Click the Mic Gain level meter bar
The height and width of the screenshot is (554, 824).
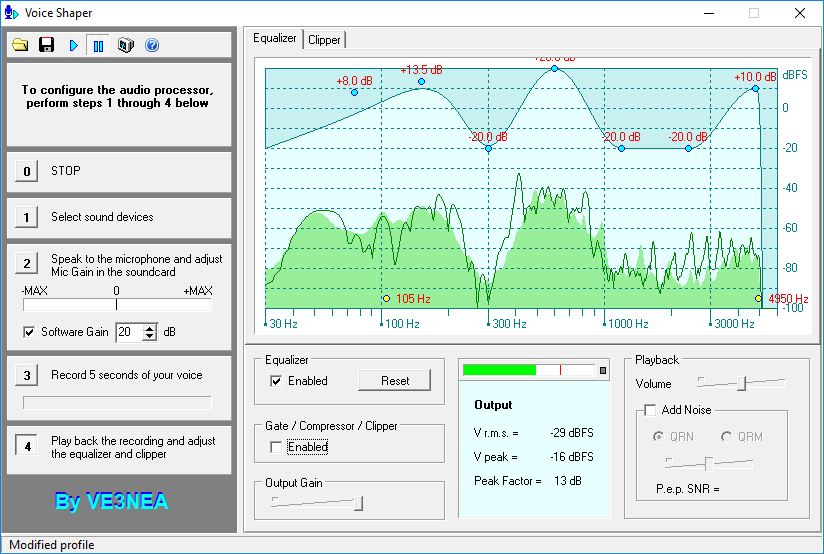117,305
